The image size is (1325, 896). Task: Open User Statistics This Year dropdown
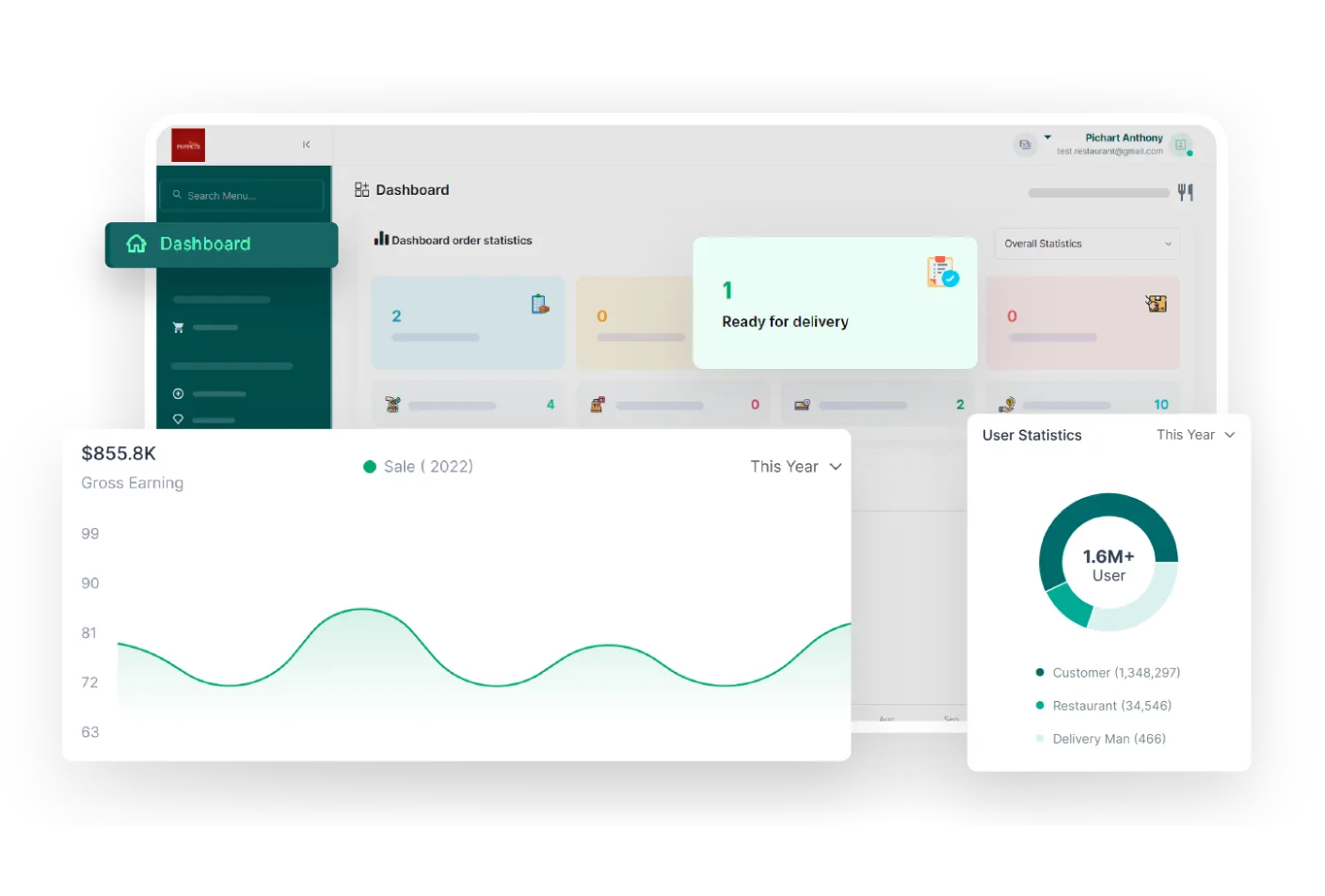(x=1195, y=435)
